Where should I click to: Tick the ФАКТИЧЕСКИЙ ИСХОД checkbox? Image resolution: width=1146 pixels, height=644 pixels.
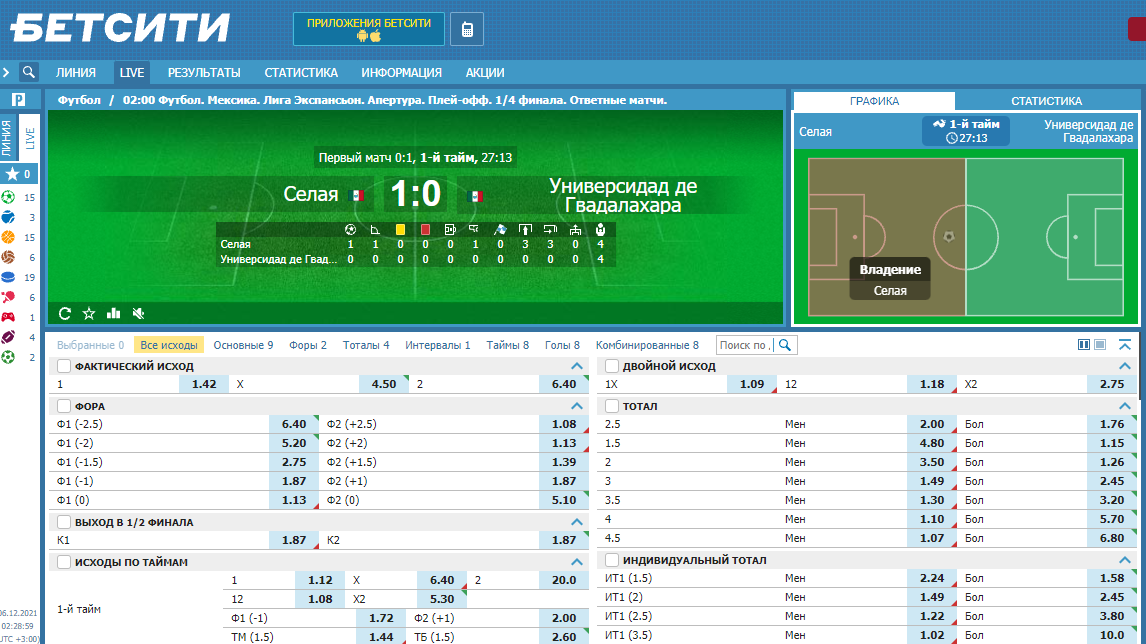coord(64,366)
